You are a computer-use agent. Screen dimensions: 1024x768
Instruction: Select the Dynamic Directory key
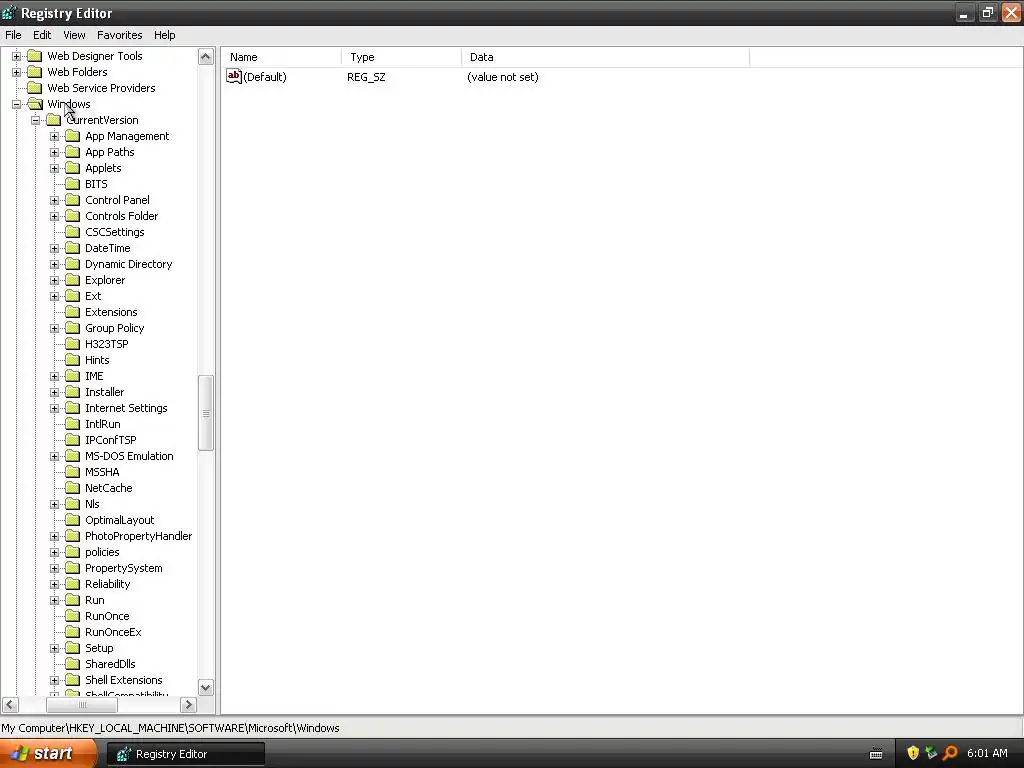(x=129, y=264)
